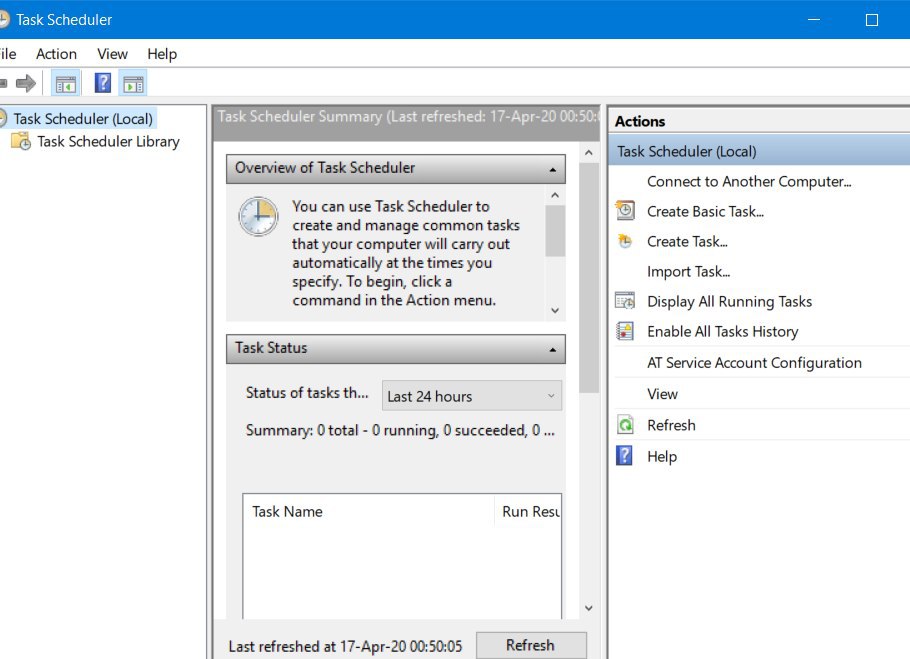The height and width of the screenshot is (659, 910).
Task: Open the View menu in menu bar
Action: click(112, 54)
